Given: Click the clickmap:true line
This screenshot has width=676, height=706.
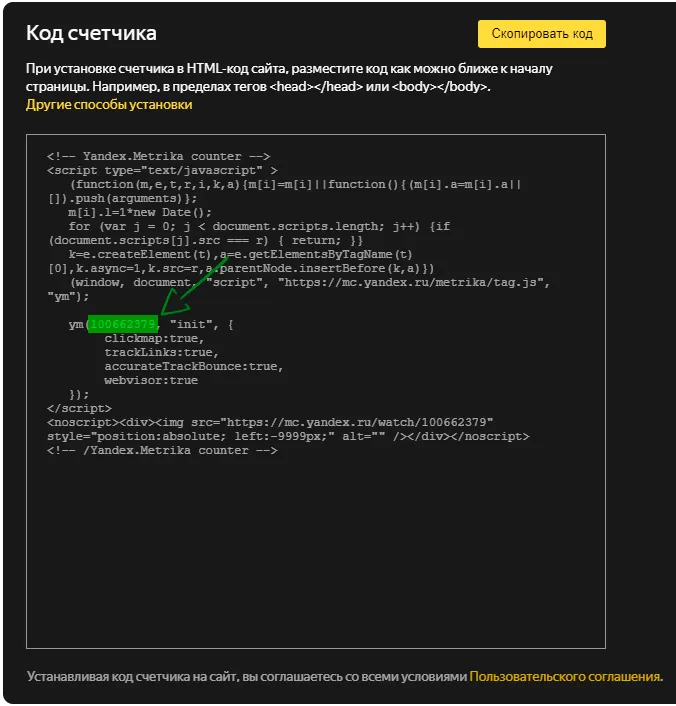Looking at the screenshot, I should [x=154, y=338].
